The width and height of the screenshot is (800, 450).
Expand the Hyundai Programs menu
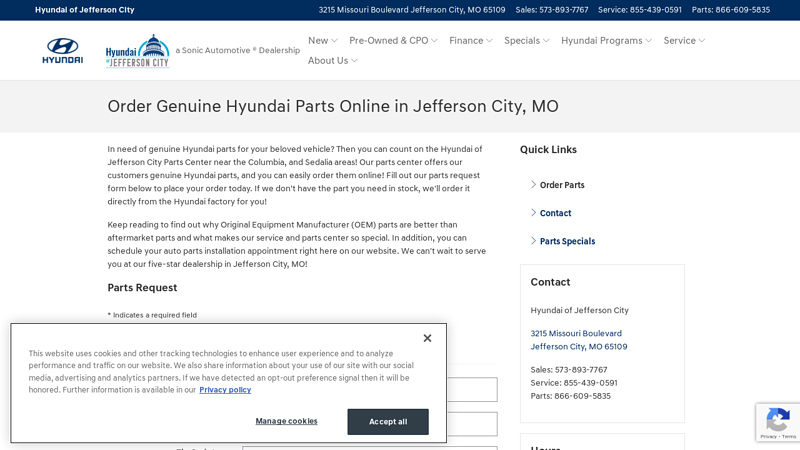607,40
